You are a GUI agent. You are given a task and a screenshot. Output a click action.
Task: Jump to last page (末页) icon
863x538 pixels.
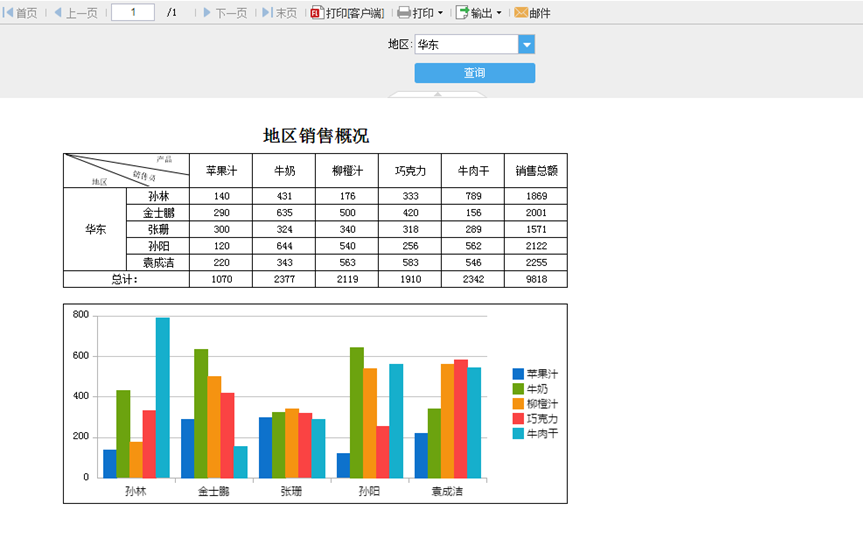coord(267,12)
